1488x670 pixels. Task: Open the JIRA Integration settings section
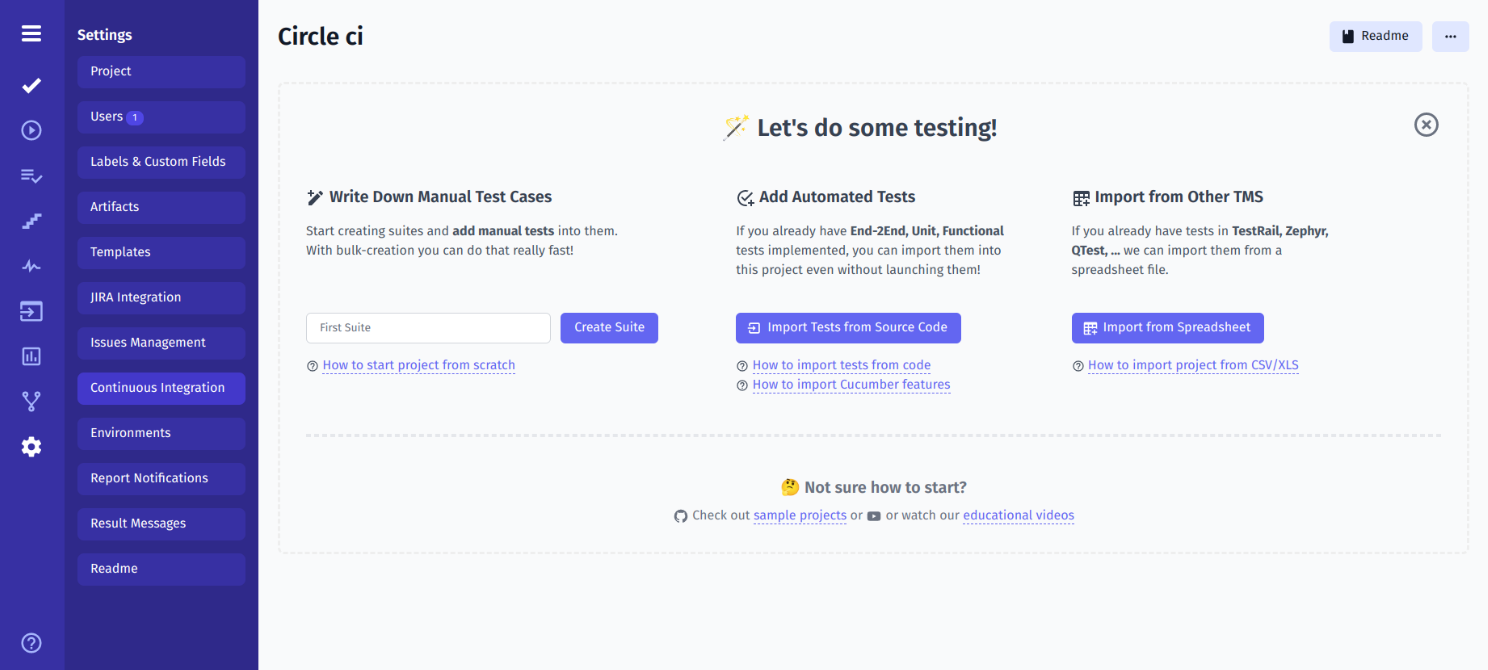tap(160, 297)
